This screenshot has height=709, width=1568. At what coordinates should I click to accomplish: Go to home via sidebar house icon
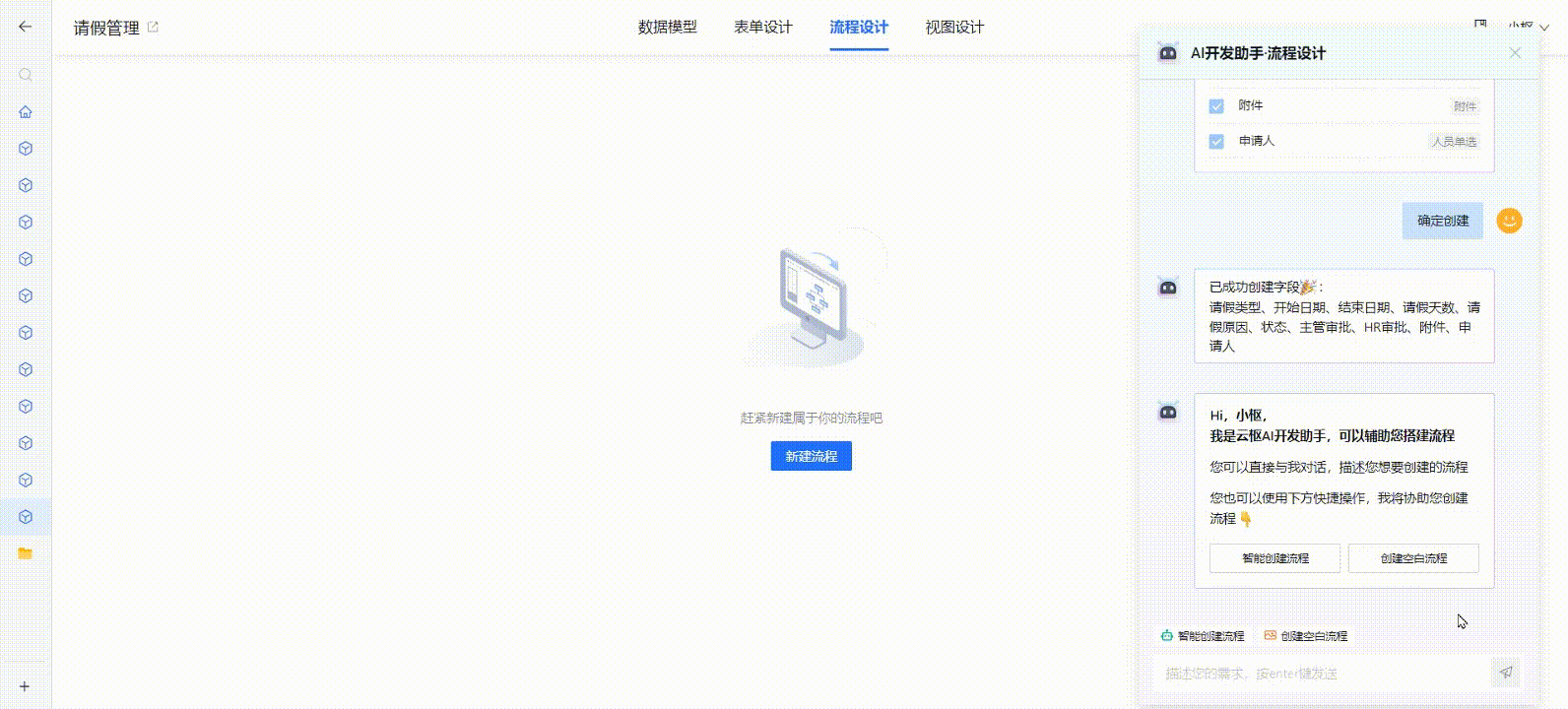point(26,112)
